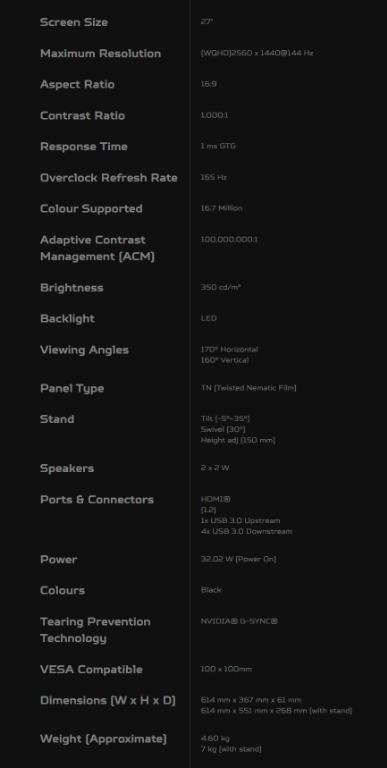Click the Response Time label
The height and width of the screenshot is (768, 387).
pos(84,146)
